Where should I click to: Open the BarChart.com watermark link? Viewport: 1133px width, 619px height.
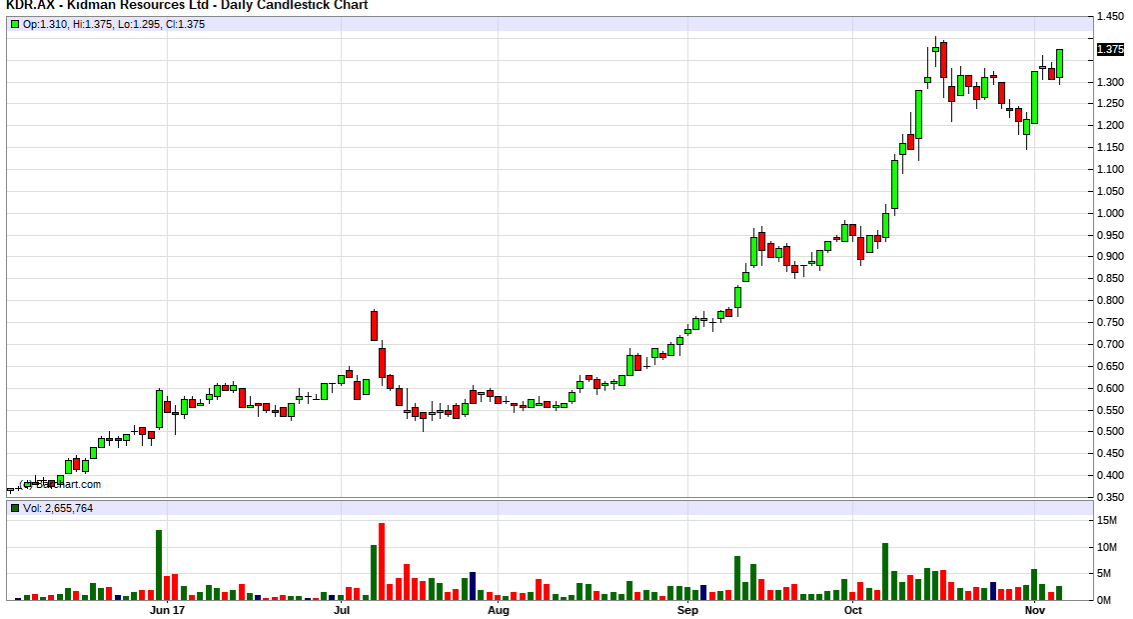pos(61,484)
